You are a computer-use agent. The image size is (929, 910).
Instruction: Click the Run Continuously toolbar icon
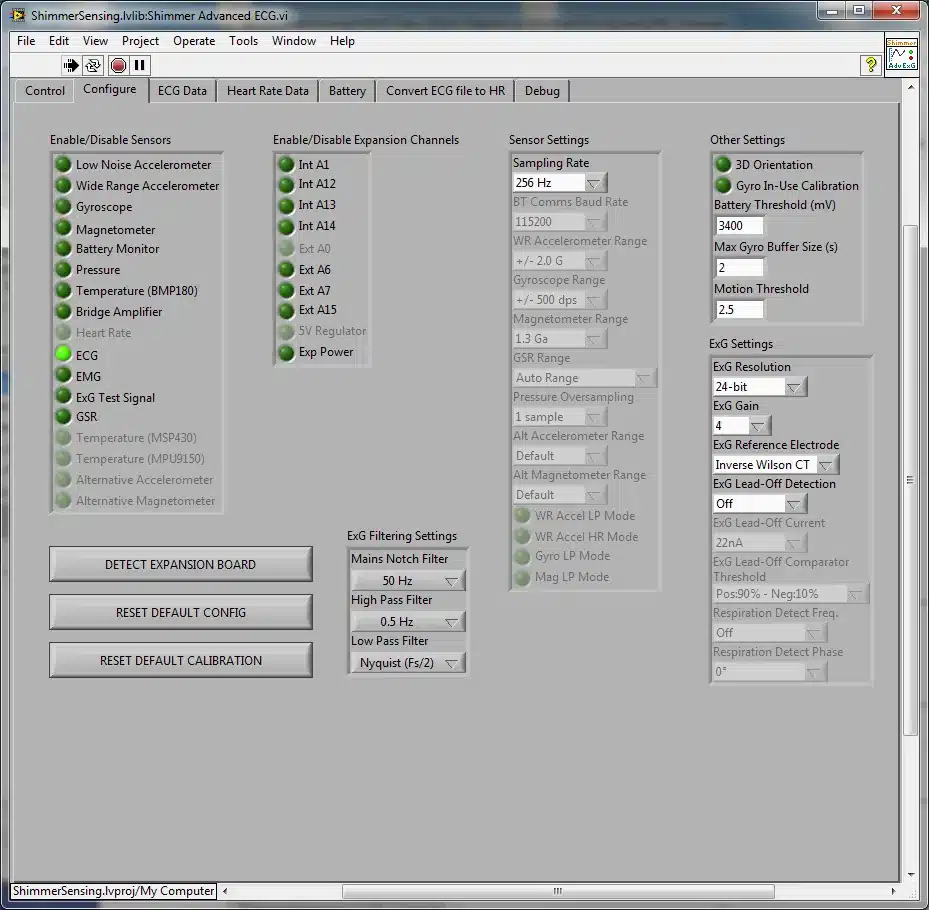(93, 65)
